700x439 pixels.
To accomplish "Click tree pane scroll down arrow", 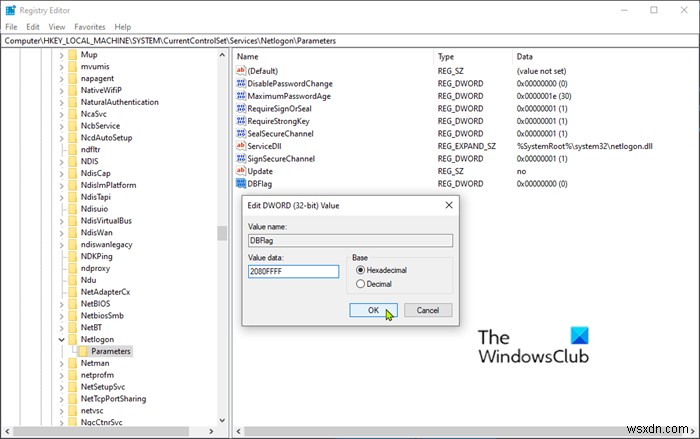I will pyautogui.click(x=222, y=420).
